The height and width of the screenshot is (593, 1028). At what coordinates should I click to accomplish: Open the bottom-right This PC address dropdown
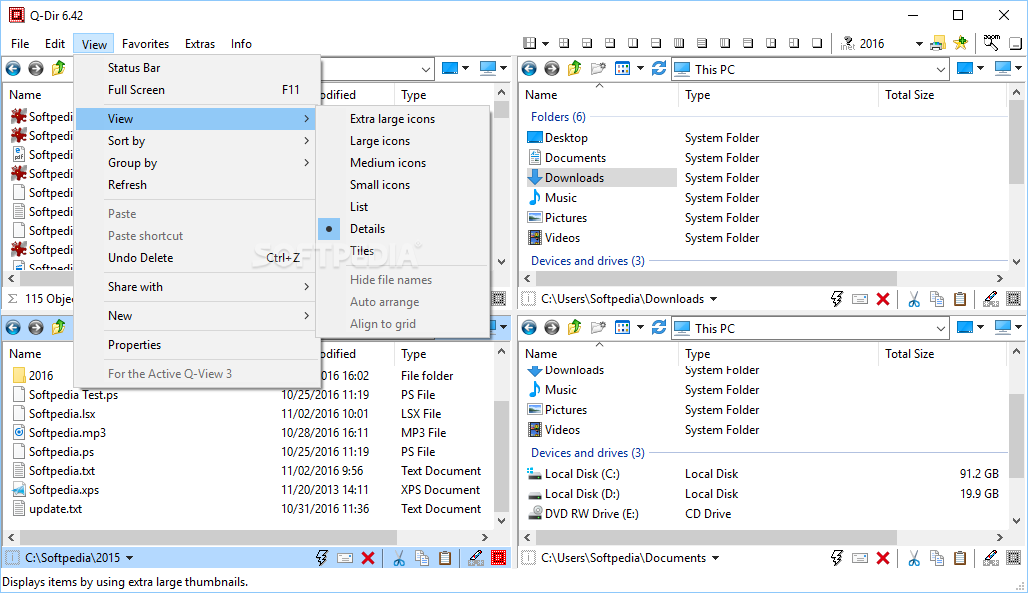point(941,328)
